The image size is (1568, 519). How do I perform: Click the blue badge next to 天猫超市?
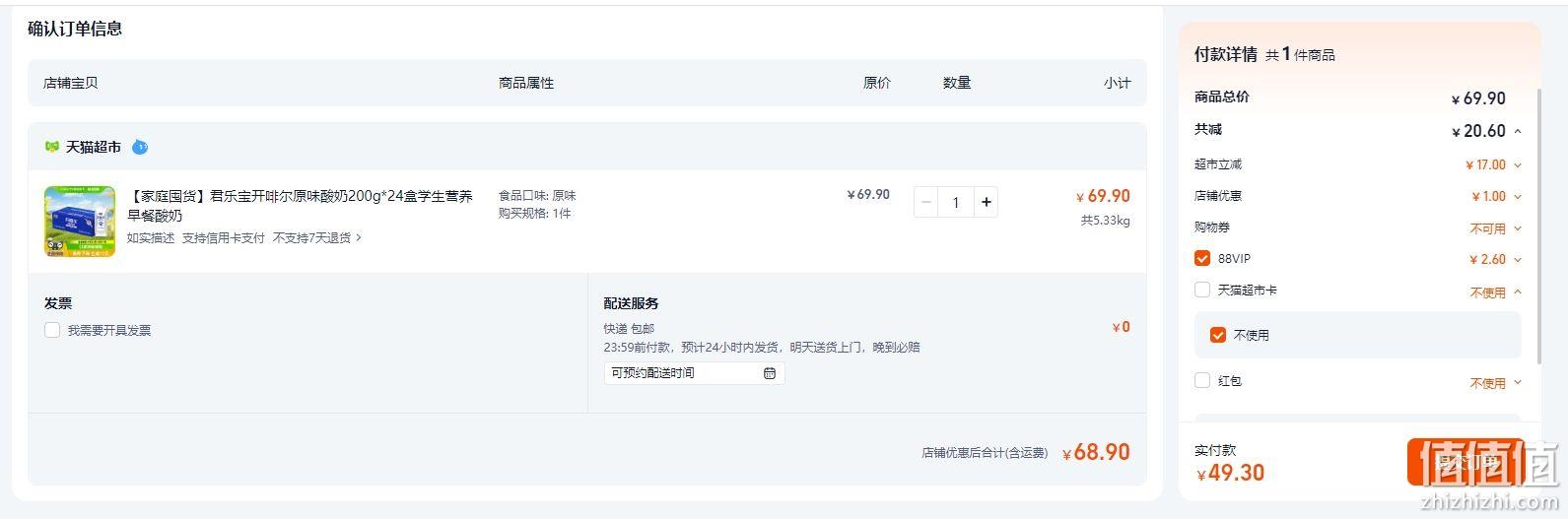(x=140, y=147)
